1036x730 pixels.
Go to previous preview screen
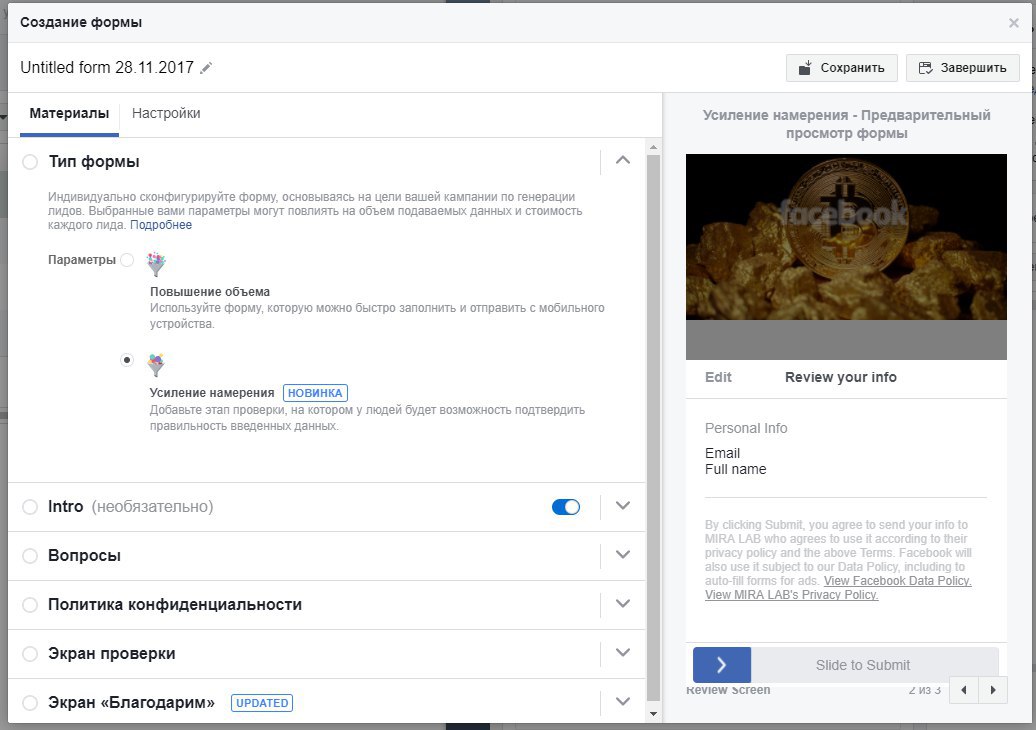tap(963, 690)
